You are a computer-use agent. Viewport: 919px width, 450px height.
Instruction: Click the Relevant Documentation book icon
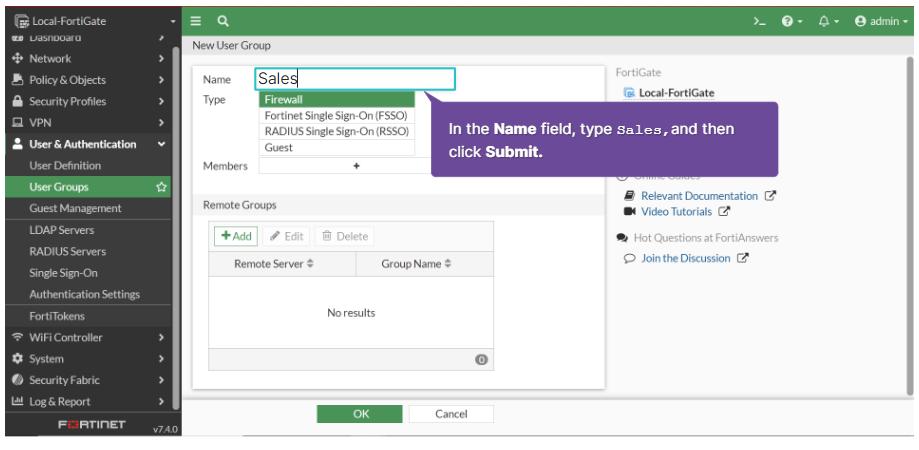coord(629,196)
